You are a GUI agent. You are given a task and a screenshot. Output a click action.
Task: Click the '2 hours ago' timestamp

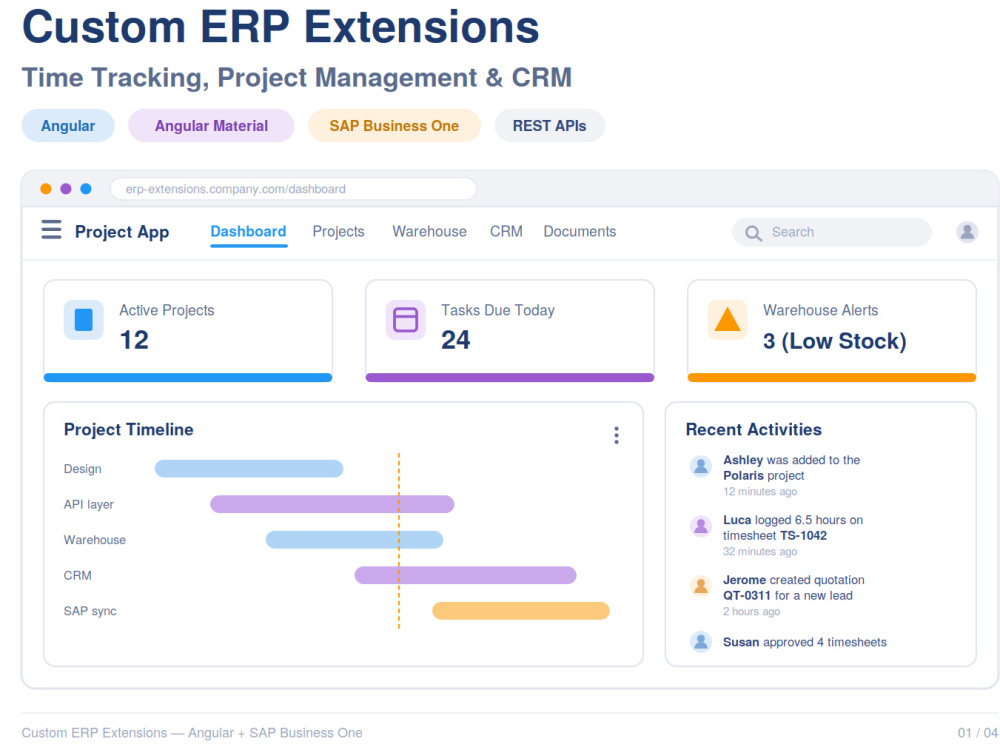[752, 612]
